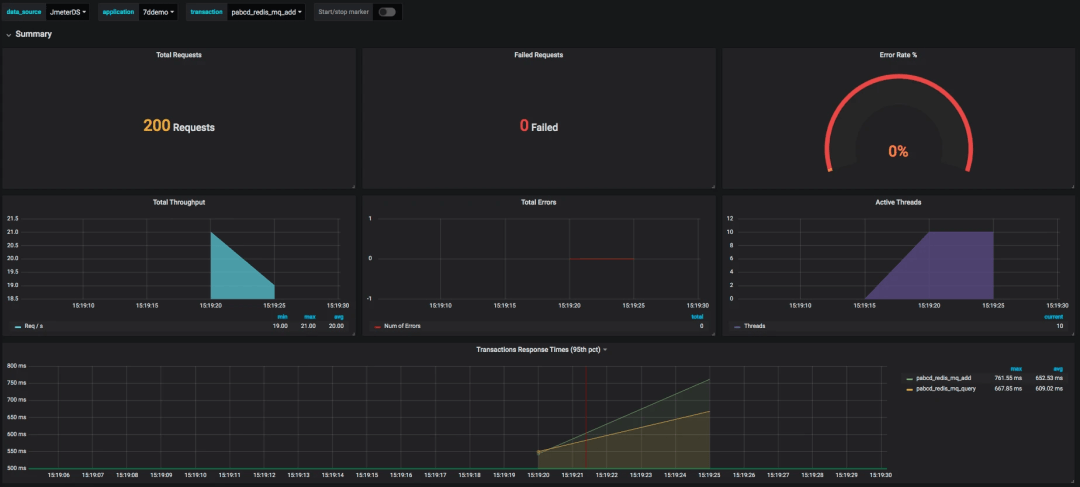Toggle the Start/stop marker switch
Image resolution: width=1080 pixels, height=487 pixels.
[x=387, y=12]
